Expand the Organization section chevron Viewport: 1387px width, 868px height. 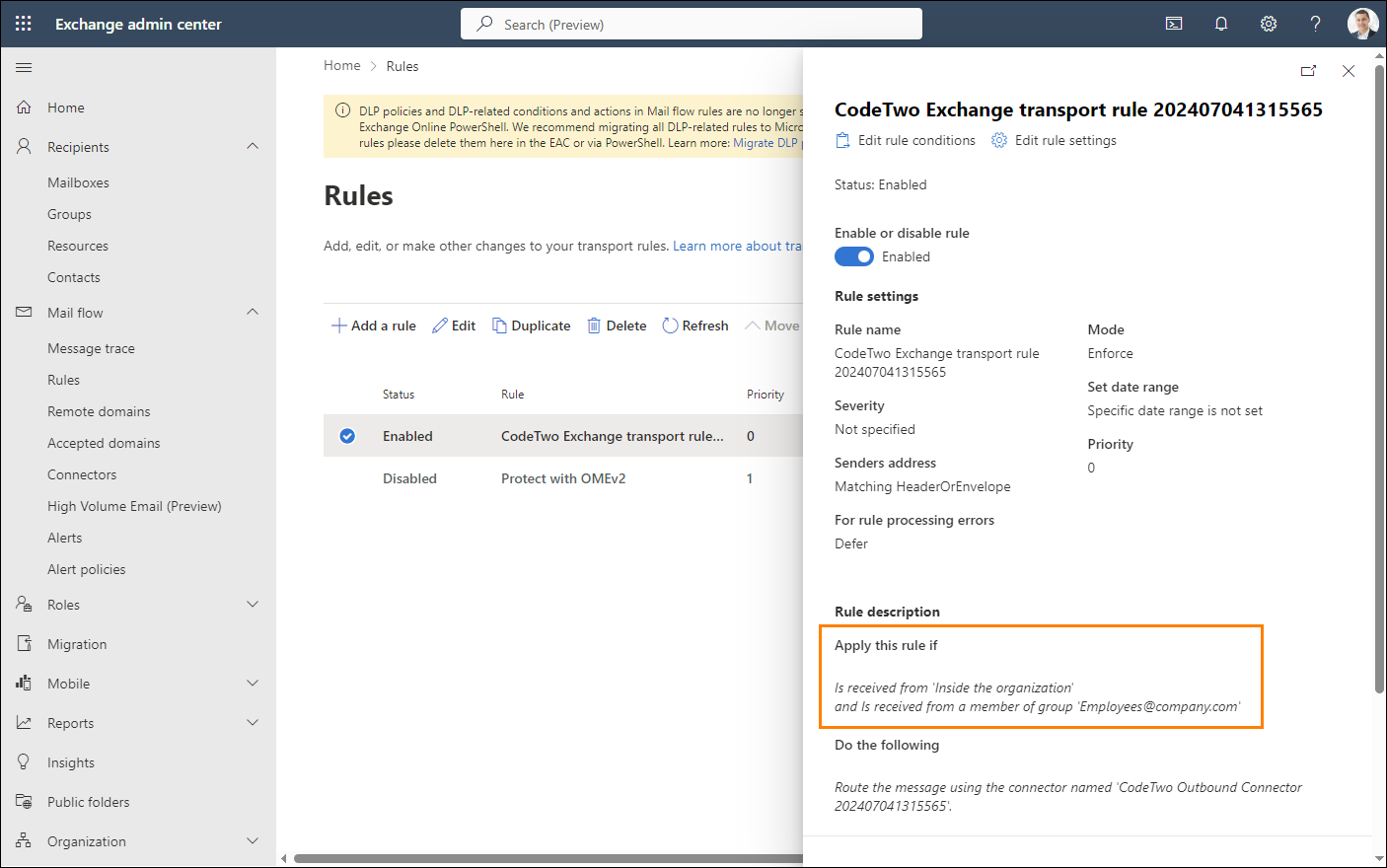(x=253, y=840)
